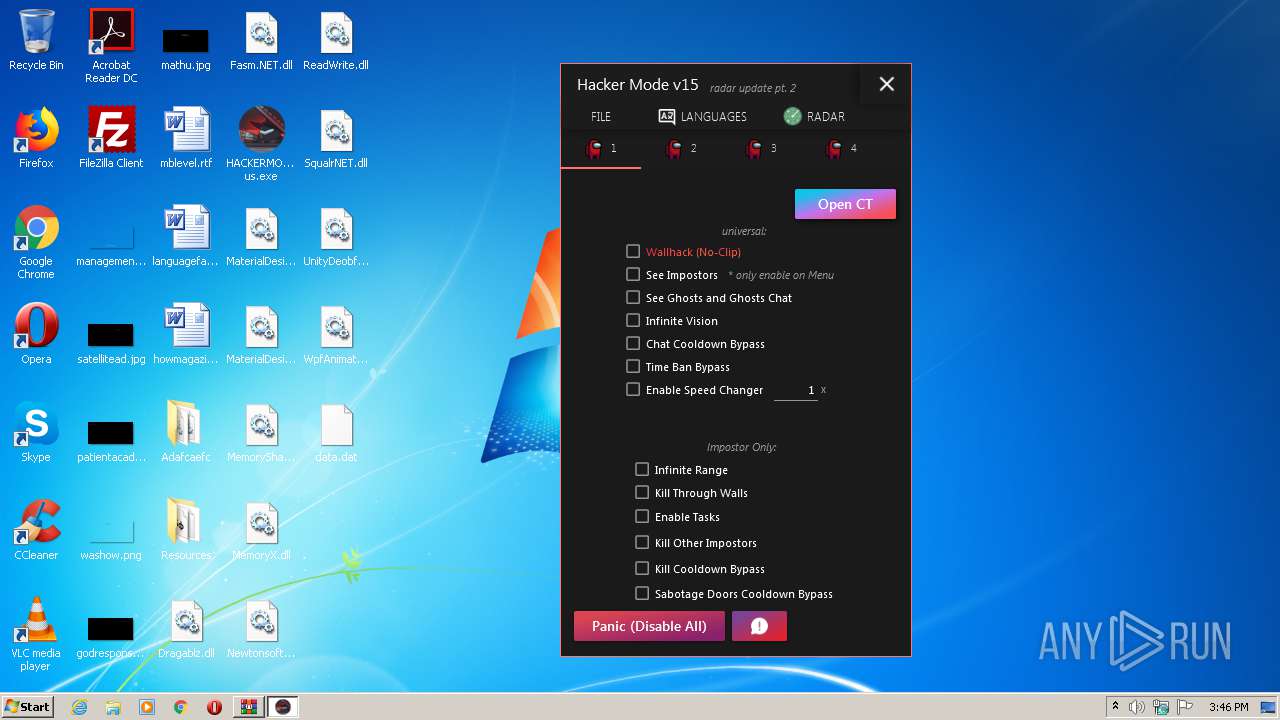
Task: Select the Adafcaefc folder icon
Action: (186, 432)
